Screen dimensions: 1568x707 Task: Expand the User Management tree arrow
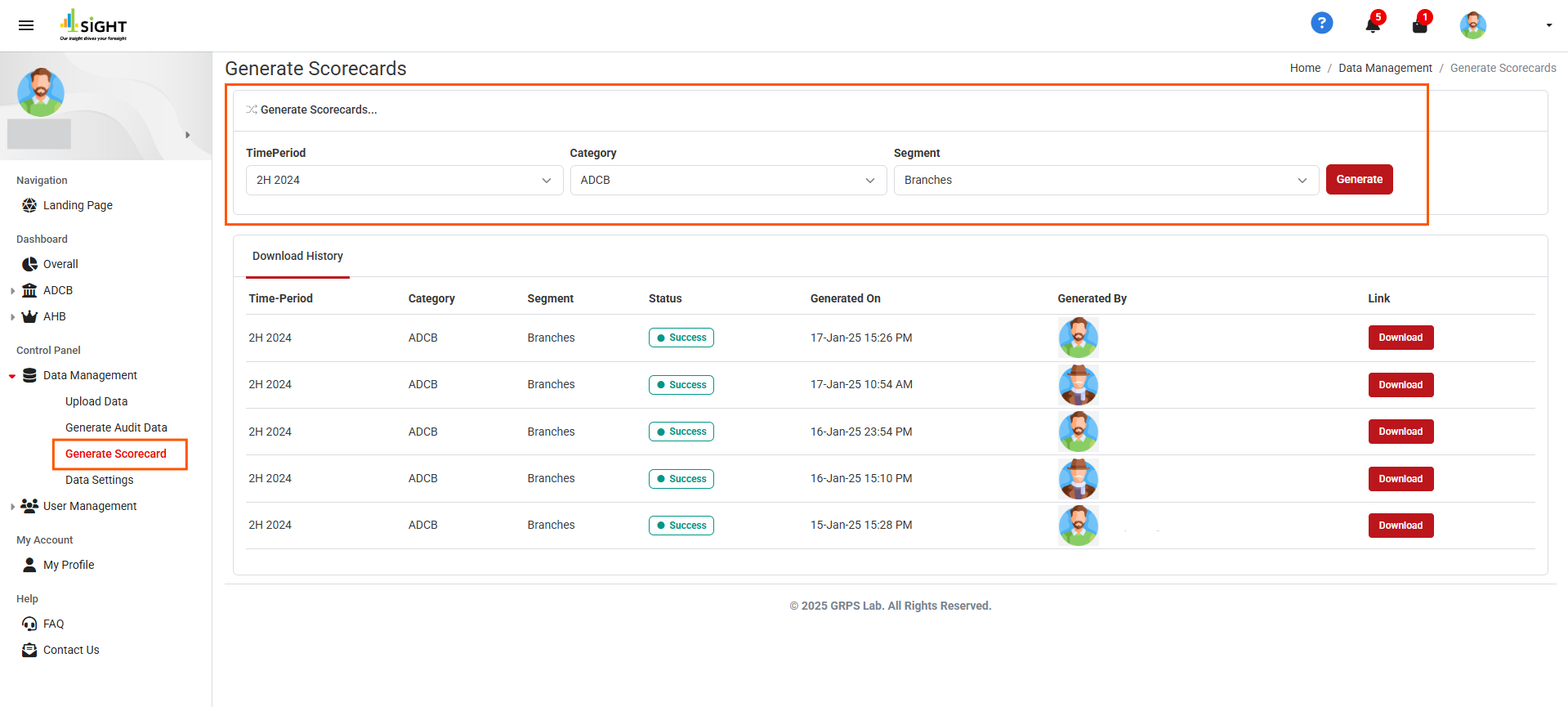pyautogui.click(x=12, y=506)
